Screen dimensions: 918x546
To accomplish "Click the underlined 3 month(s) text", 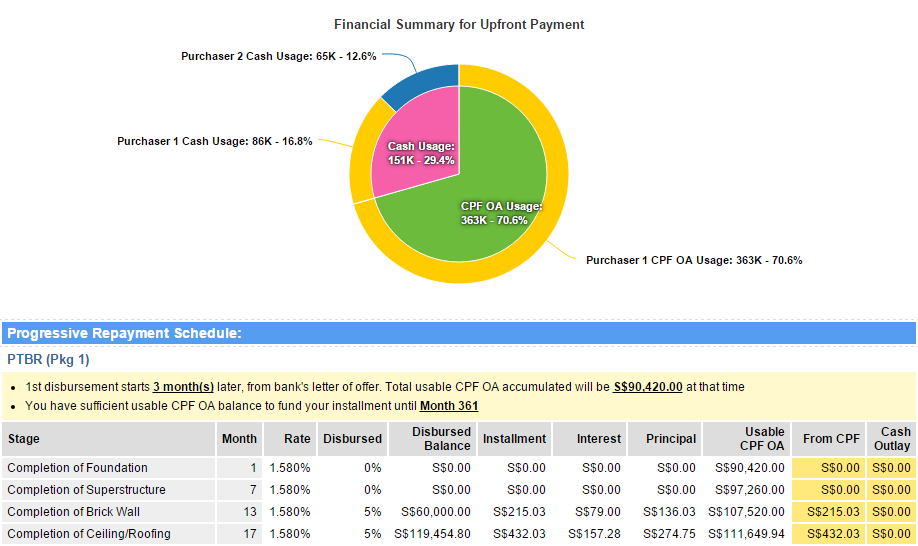I will coord(183,387).
